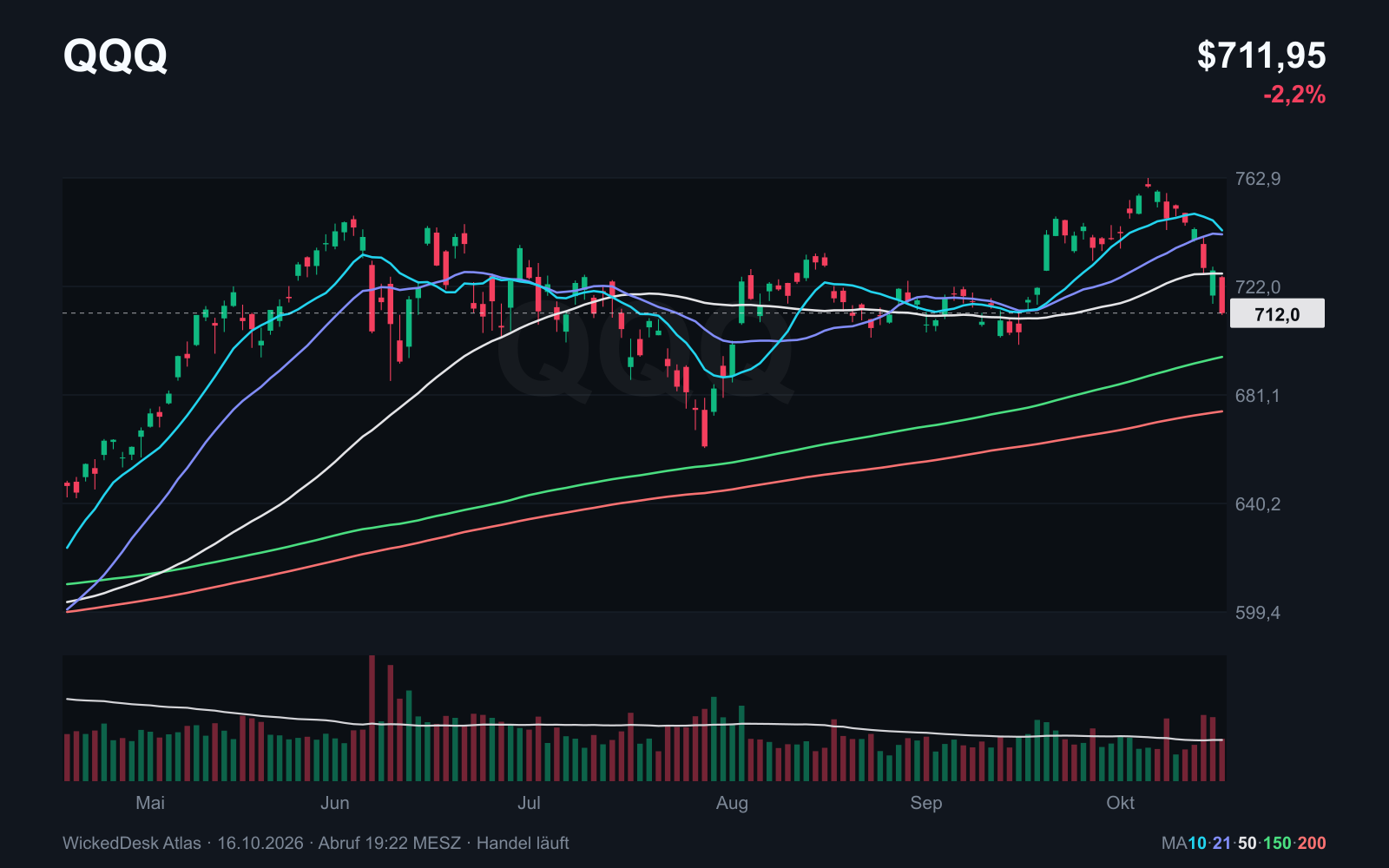The height and width of the screenshot is (868, 1389).
Task: Click the Mai month label
Action: 150,803
